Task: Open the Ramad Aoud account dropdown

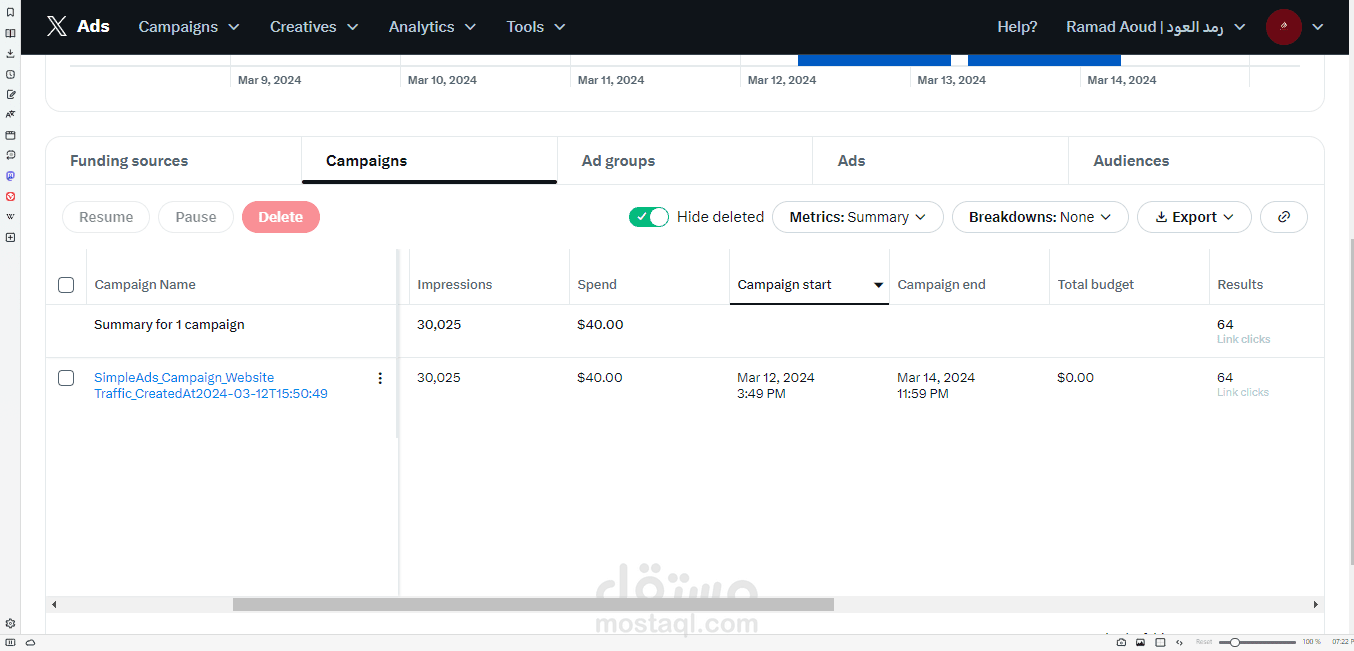Action: pyautogui.click(x=1156, y=27)
